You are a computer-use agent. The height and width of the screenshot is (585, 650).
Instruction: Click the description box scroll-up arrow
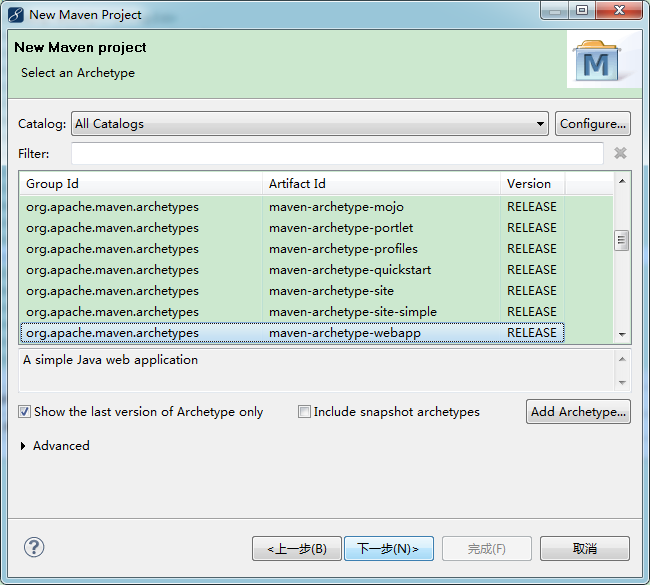tap(622, 359)
